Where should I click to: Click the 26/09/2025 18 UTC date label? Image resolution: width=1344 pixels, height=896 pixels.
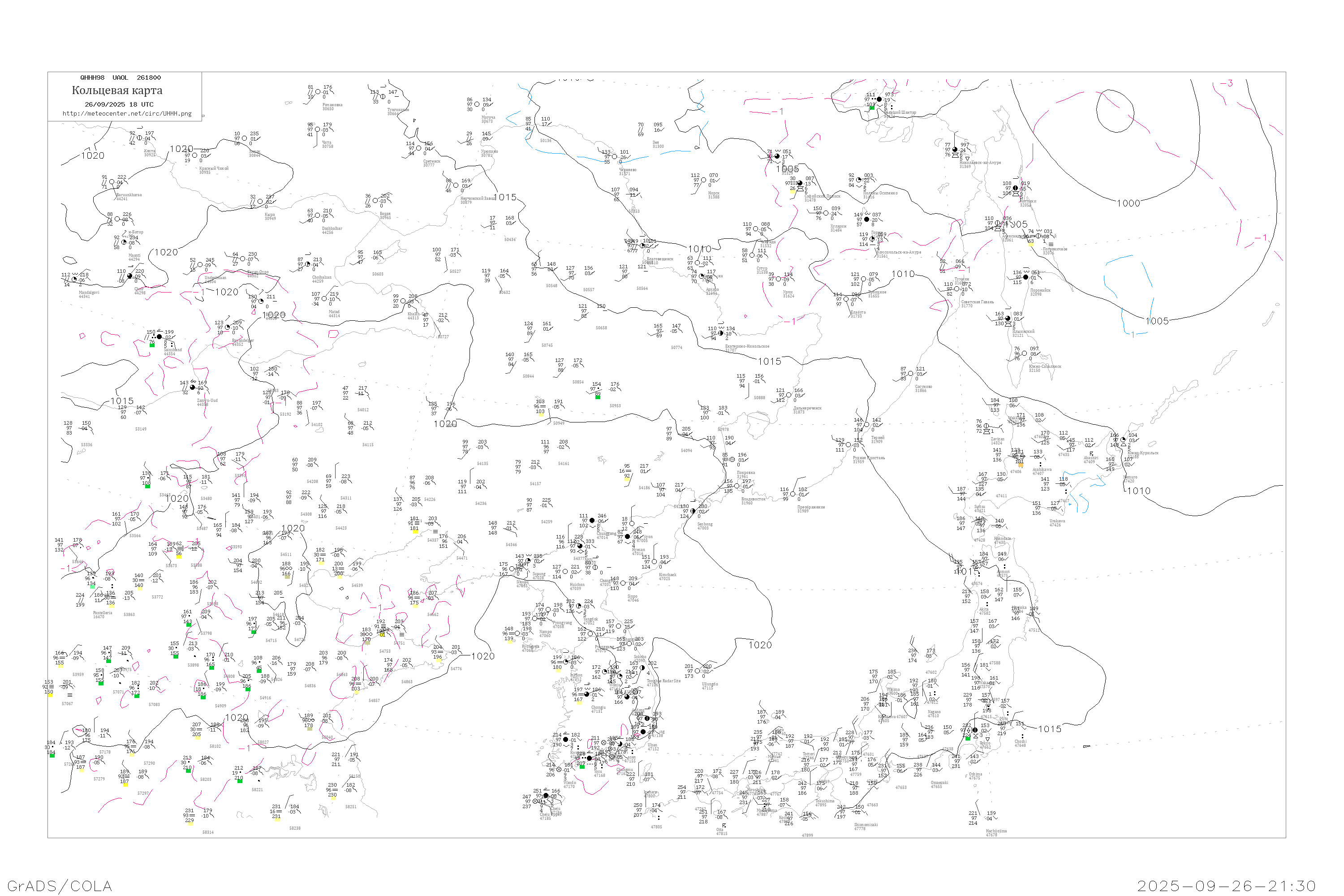click(x=119, y=104)
